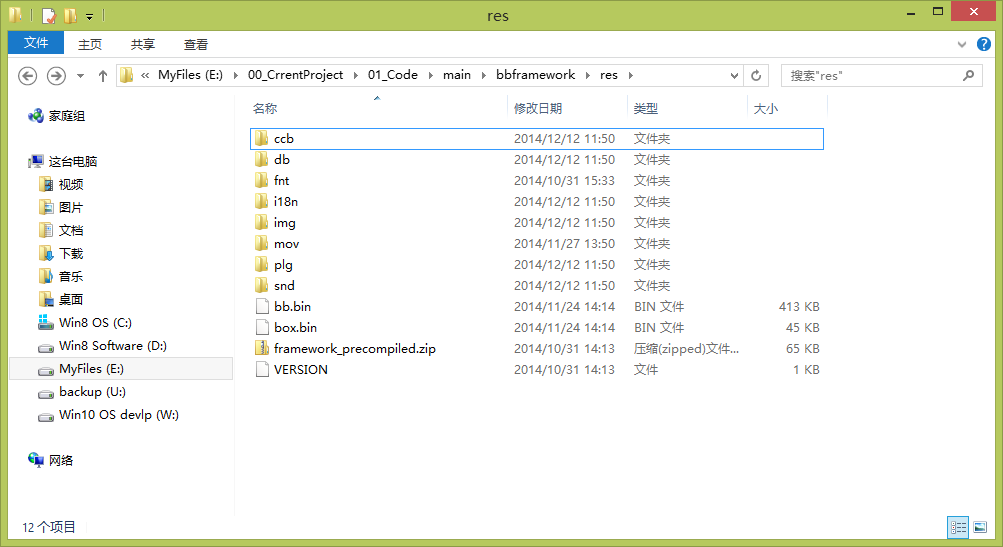The width and height of the screenshot is (1003, 547).
Task: Open 图片 in navigation pane
Action: [61, 207]
